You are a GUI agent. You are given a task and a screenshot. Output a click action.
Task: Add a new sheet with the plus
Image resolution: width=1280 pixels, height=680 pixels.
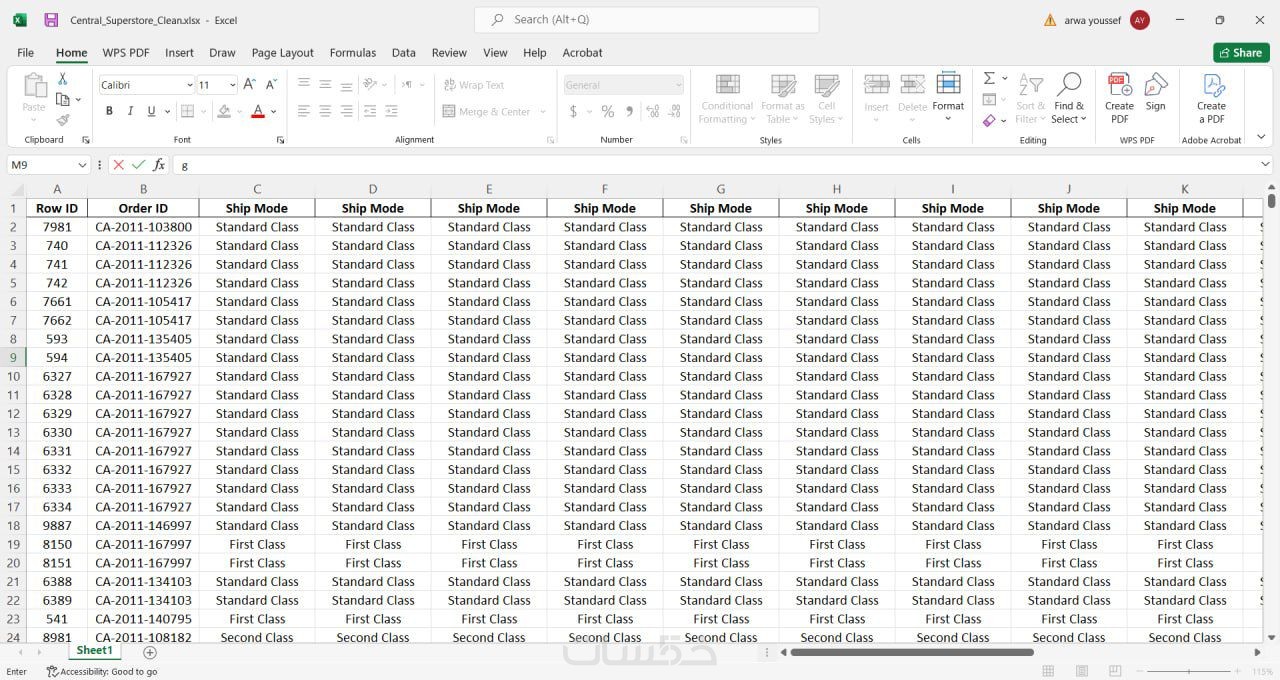(x=150, y=652)
